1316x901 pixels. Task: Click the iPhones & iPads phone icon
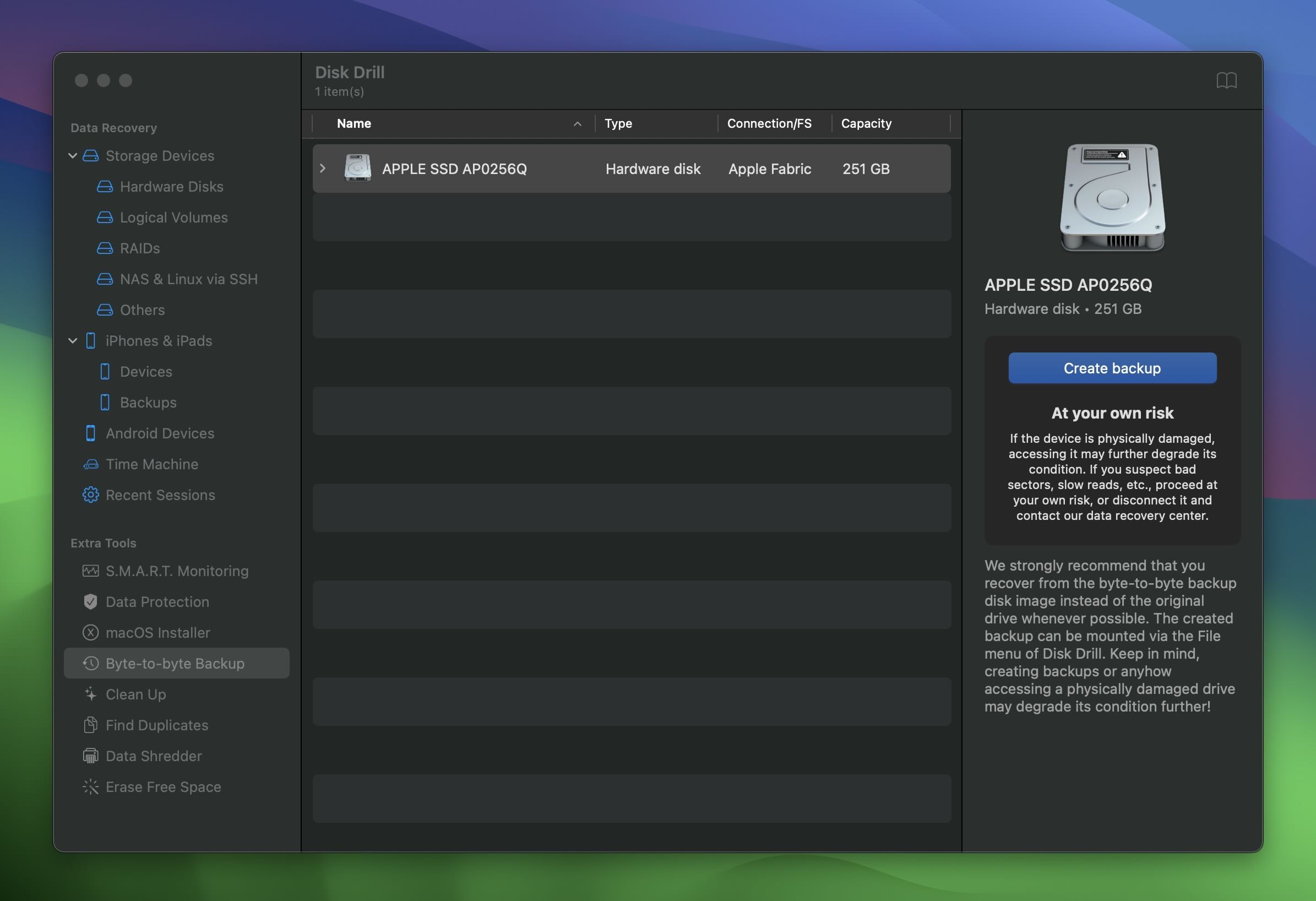click(91, 341)
